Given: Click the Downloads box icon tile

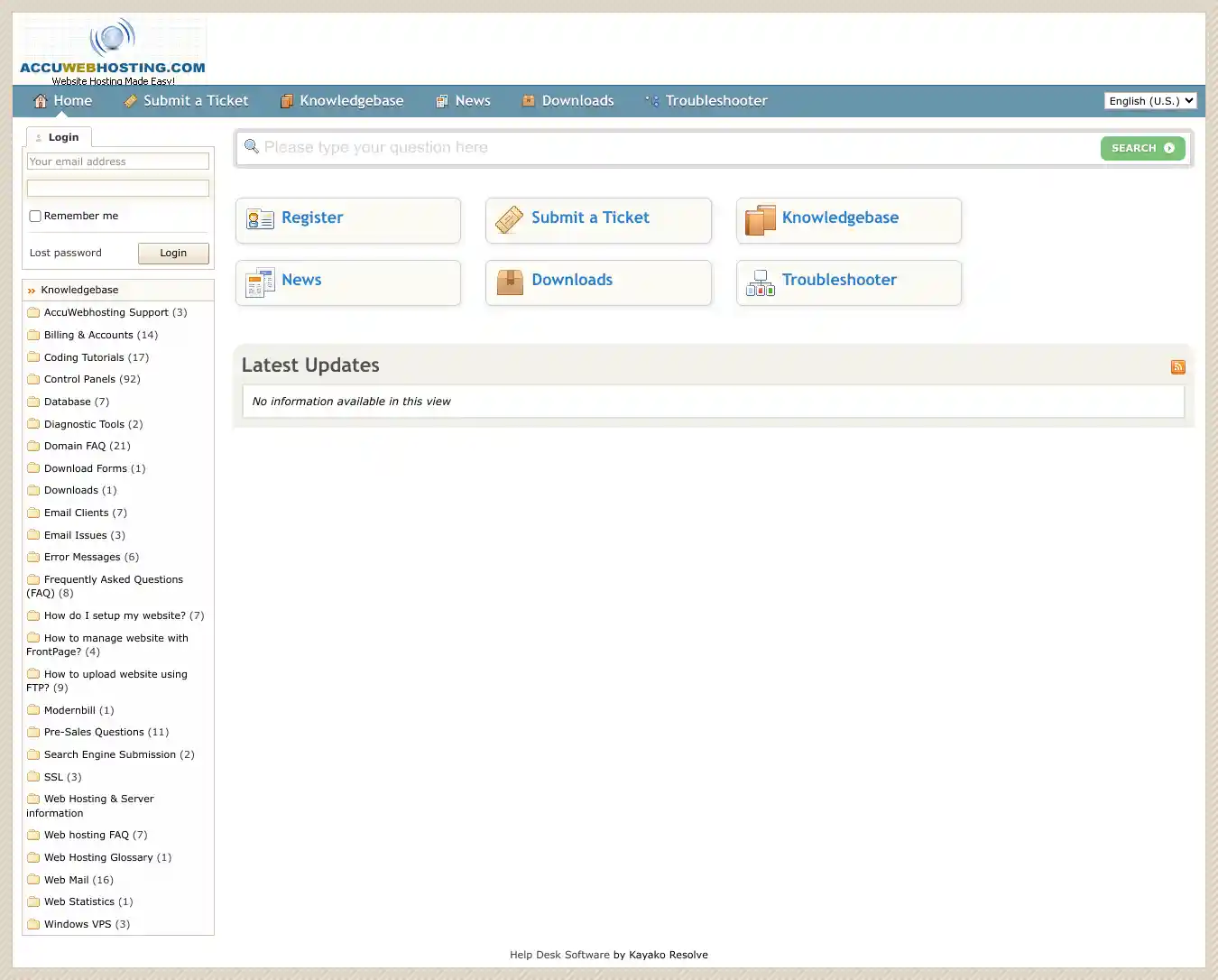Looking at the screenshot, I should [510, 282].
